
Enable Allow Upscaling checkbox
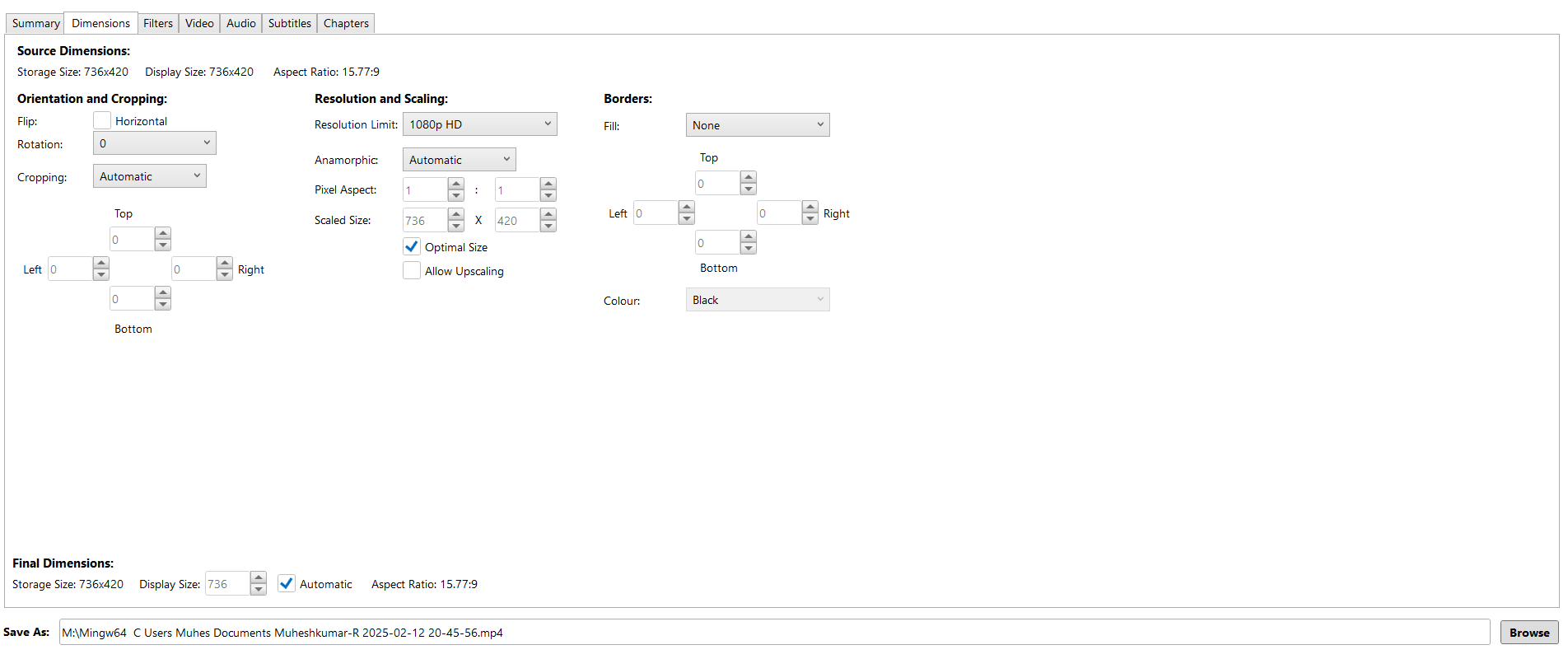pos(412,270)
